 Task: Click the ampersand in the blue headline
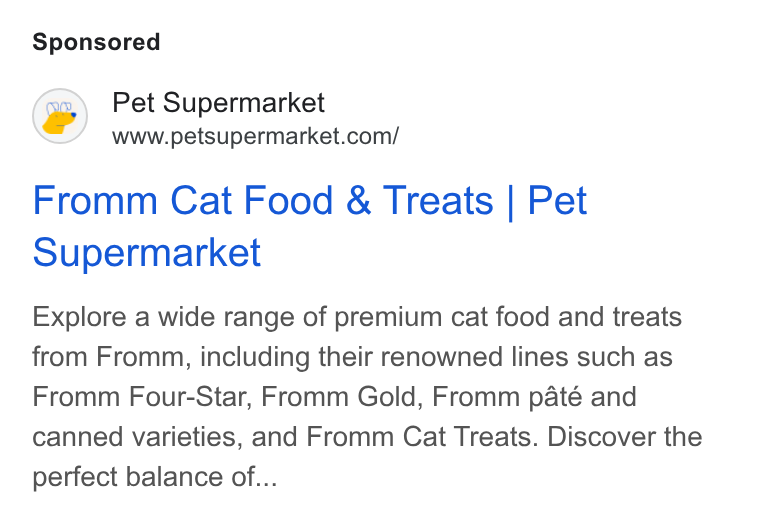[358, 200]
